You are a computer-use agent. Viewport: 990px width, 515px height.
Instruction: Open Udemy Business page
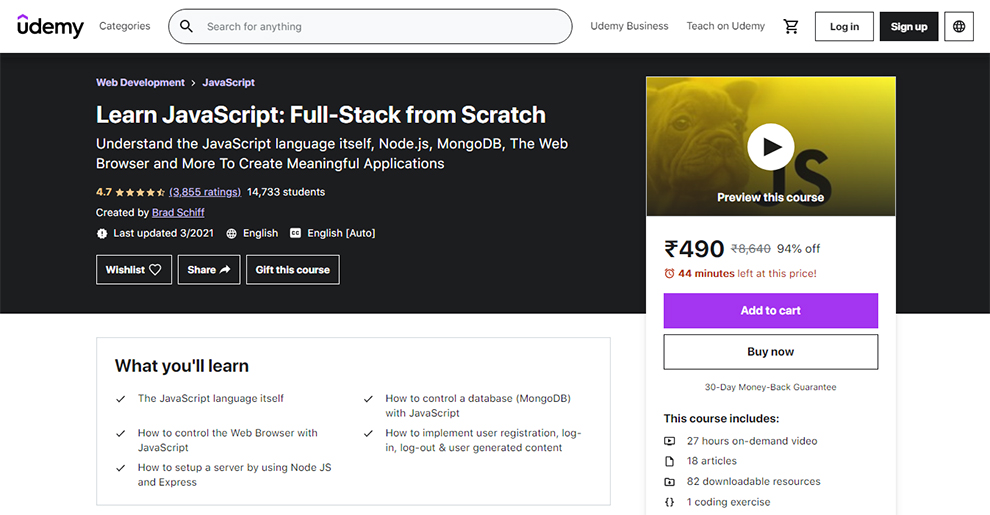coord(629,26)
